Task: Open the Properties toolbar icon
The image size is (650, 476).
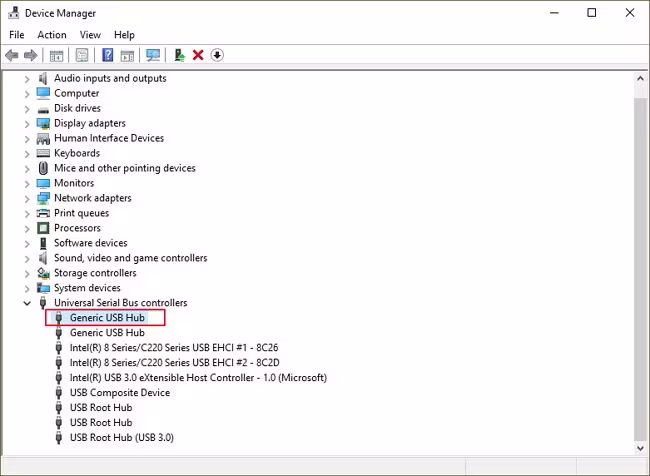Action: (x=82, y=55)
